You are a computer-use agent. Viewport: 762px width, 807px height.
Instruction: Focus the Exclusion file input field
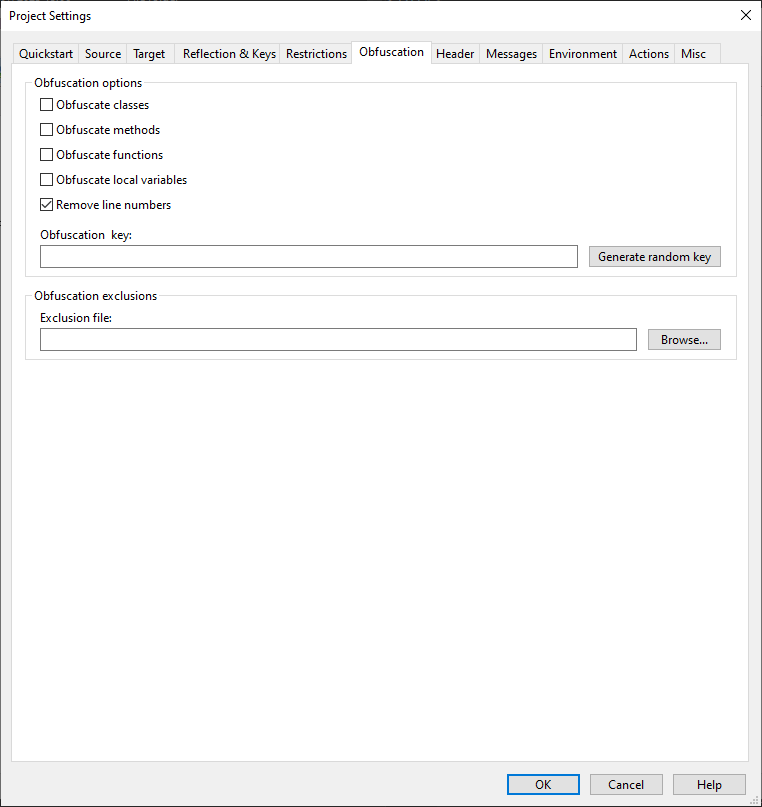(338, 340)
